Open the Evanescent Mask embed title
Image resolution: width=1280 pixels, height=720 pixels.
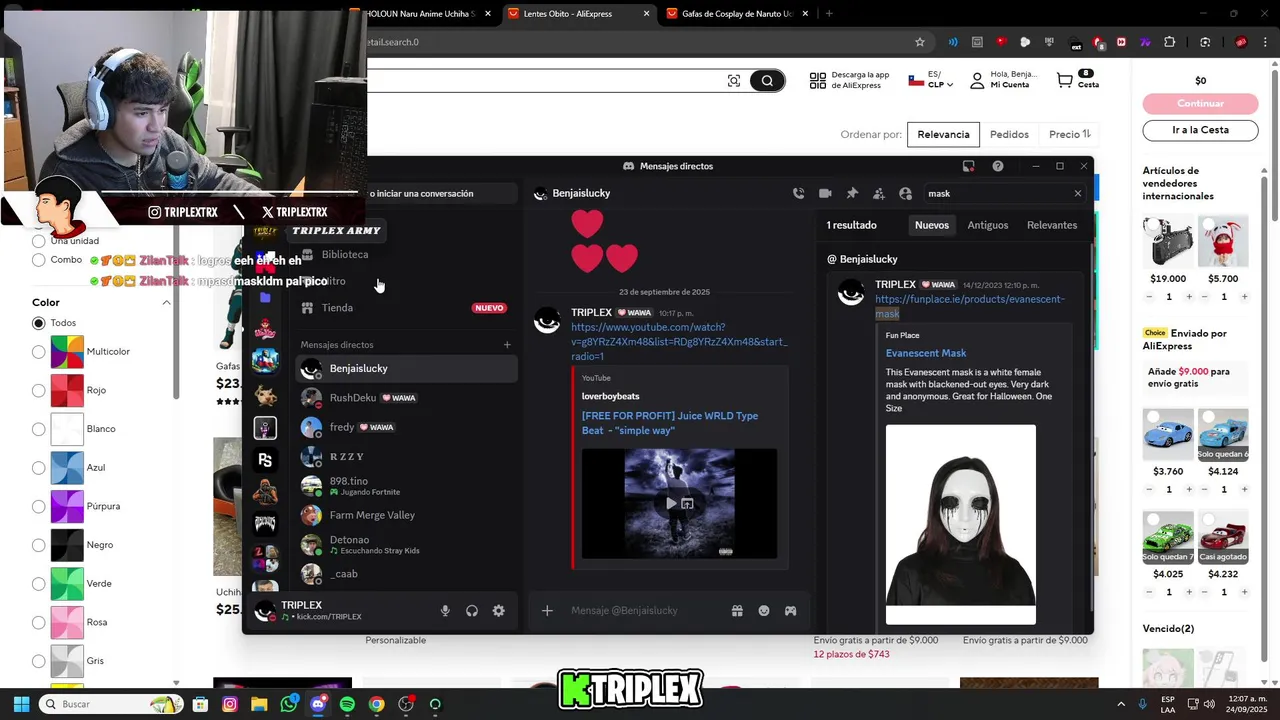point(926,353)
